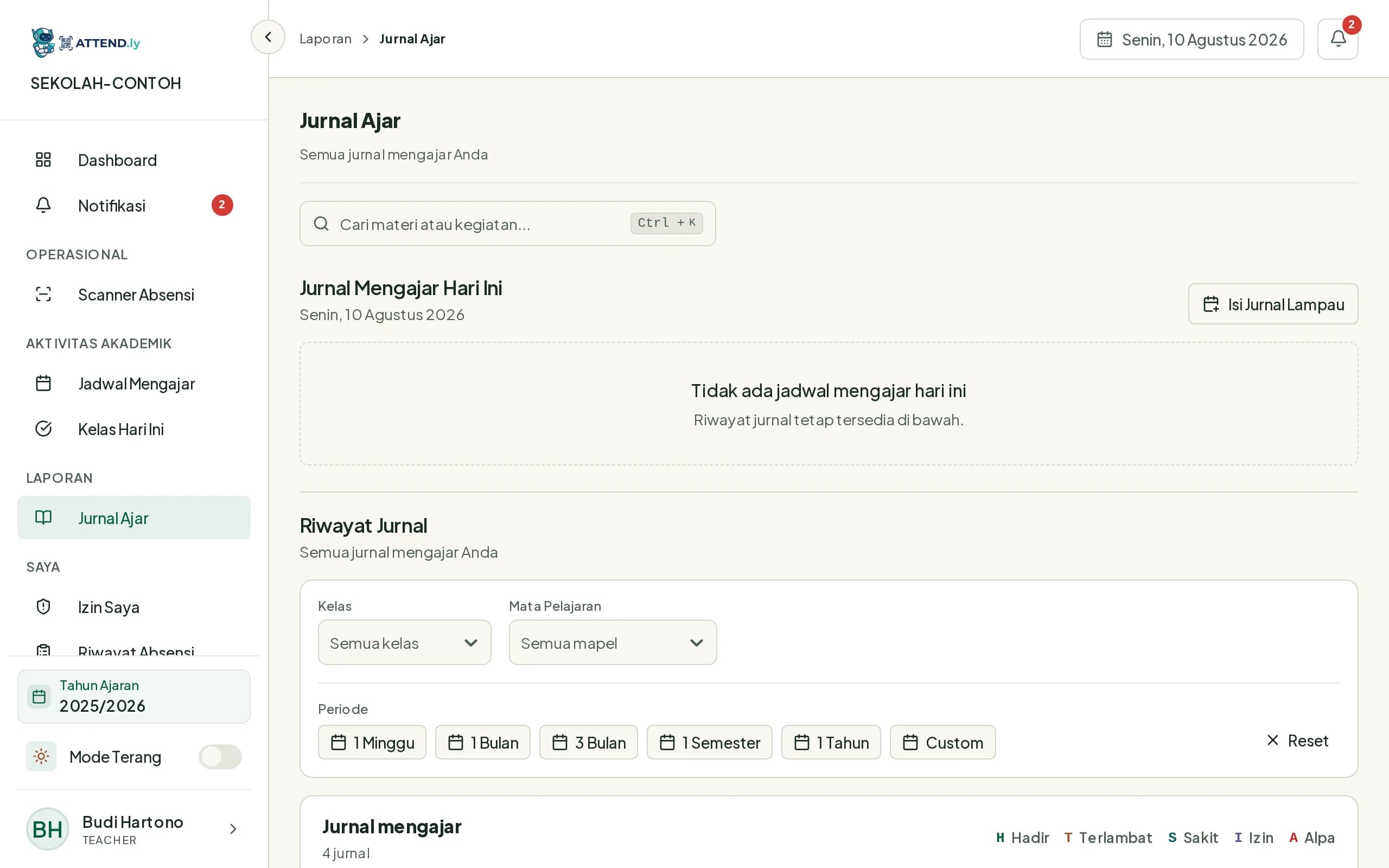Focus the Cari materi search field

tap(507, 224)
